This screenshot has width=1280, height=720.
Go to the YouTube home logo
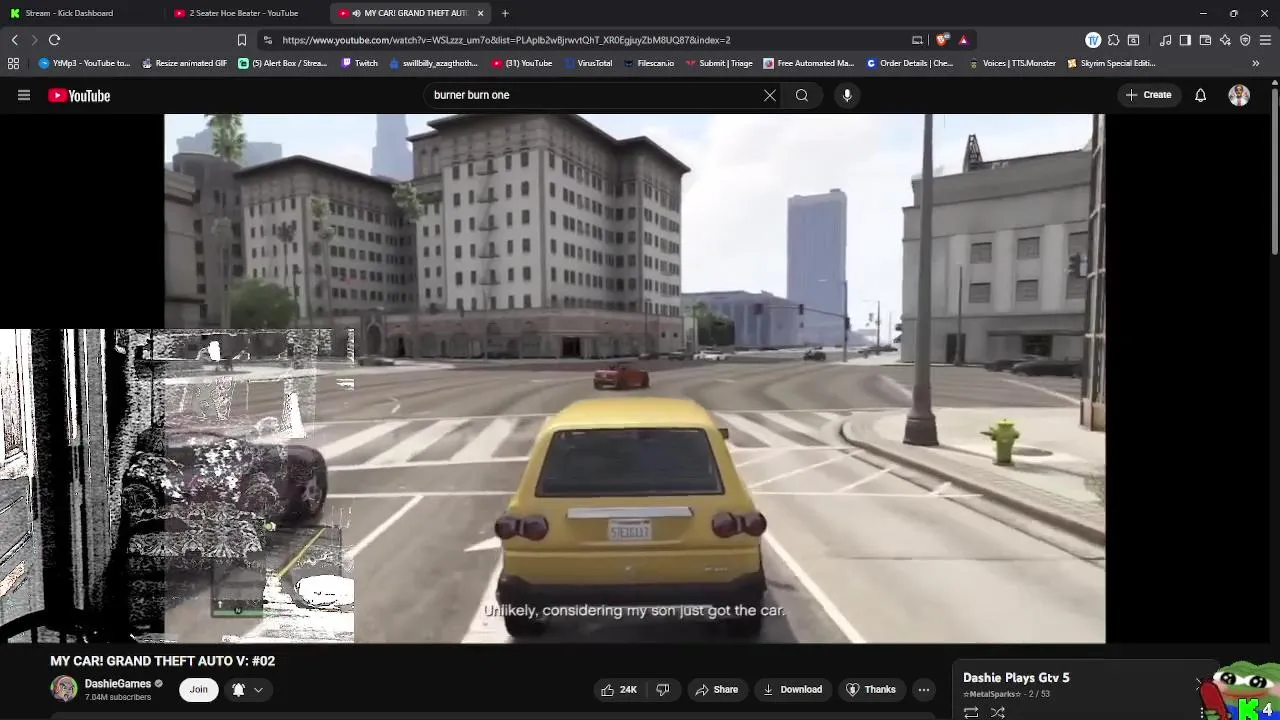tap(79, 96)
